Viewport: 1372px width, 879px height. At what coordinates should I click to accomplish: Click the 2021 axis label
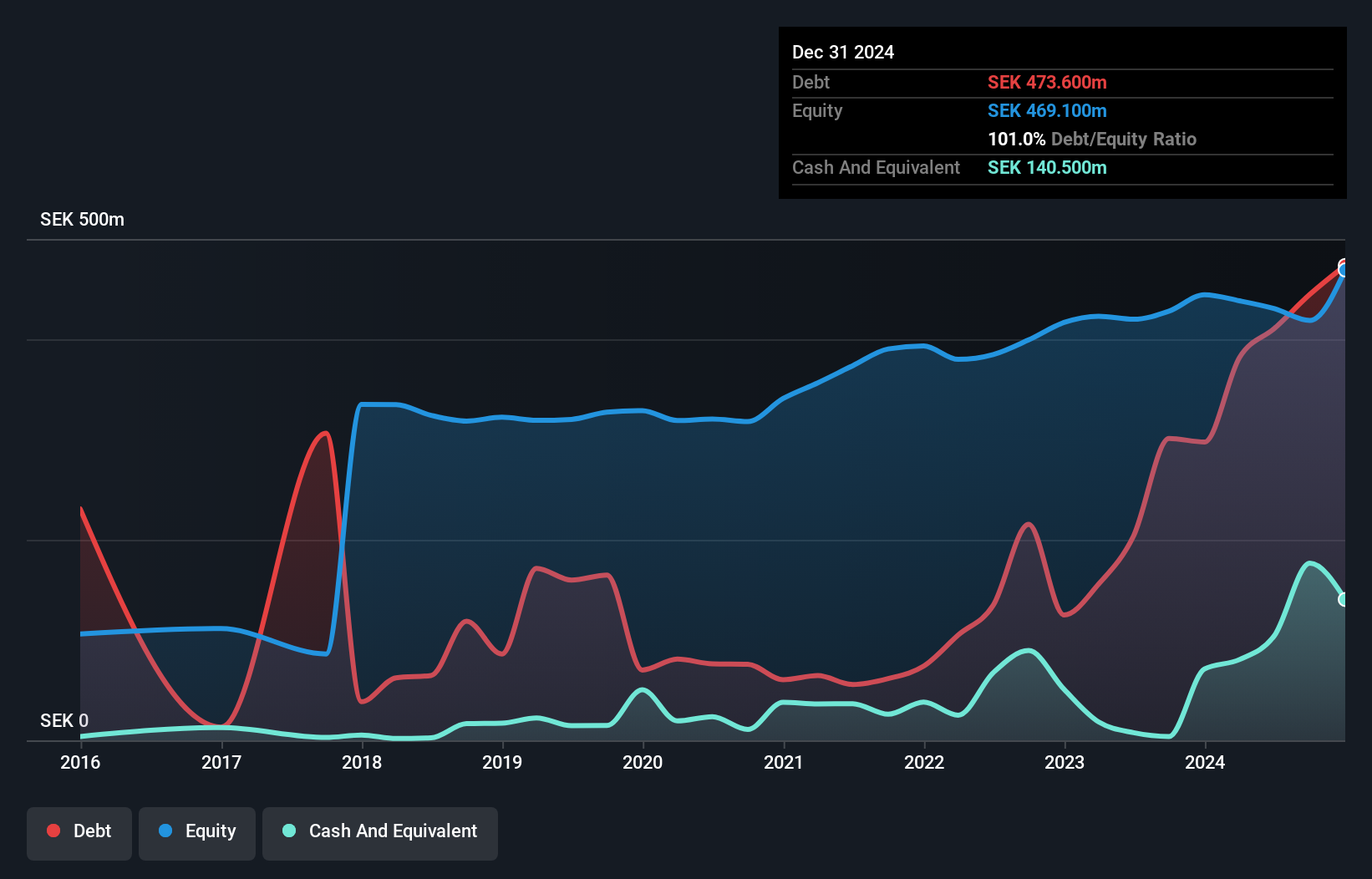[784, 762]
